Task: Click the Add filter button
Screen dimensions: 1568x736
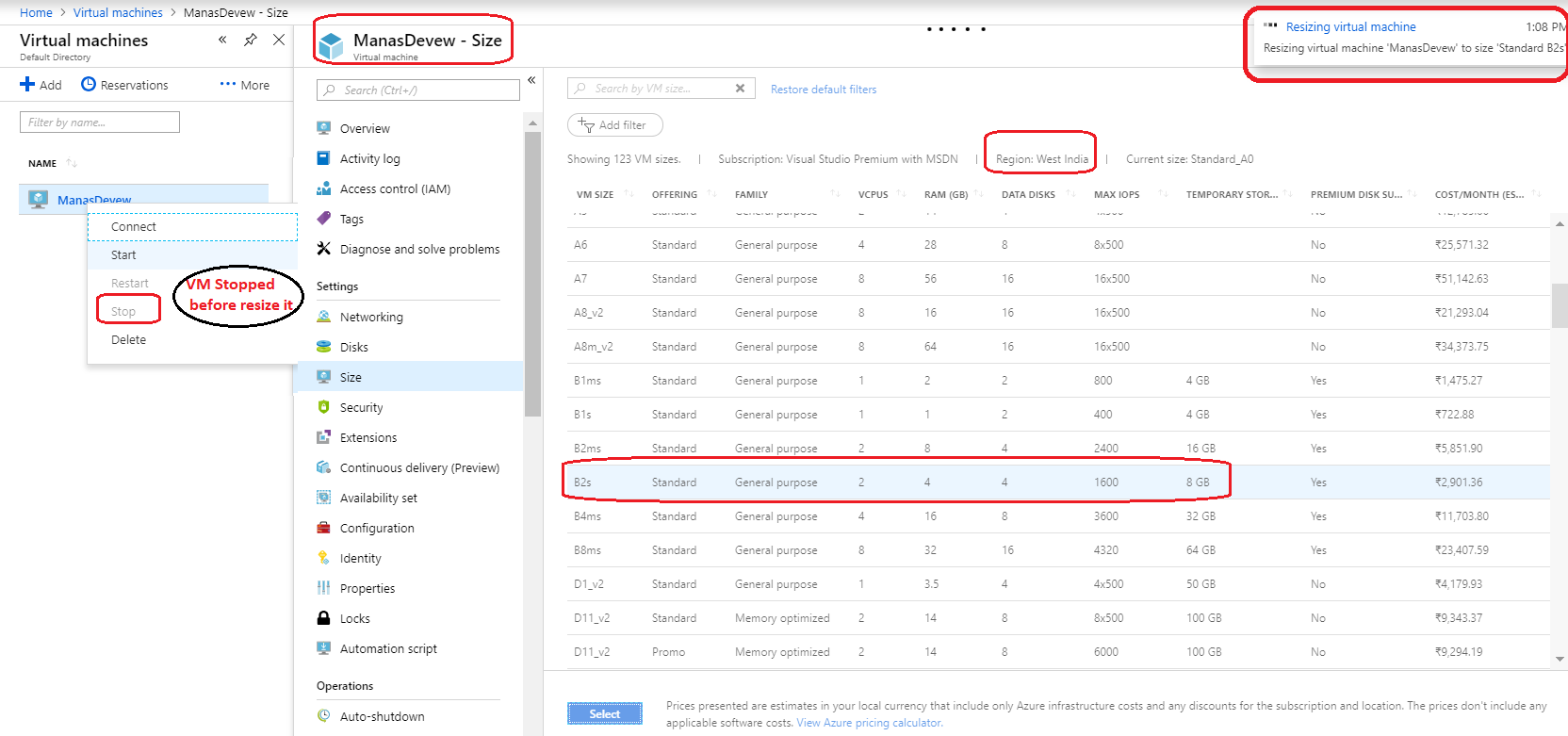Action: tap(614, 125)
